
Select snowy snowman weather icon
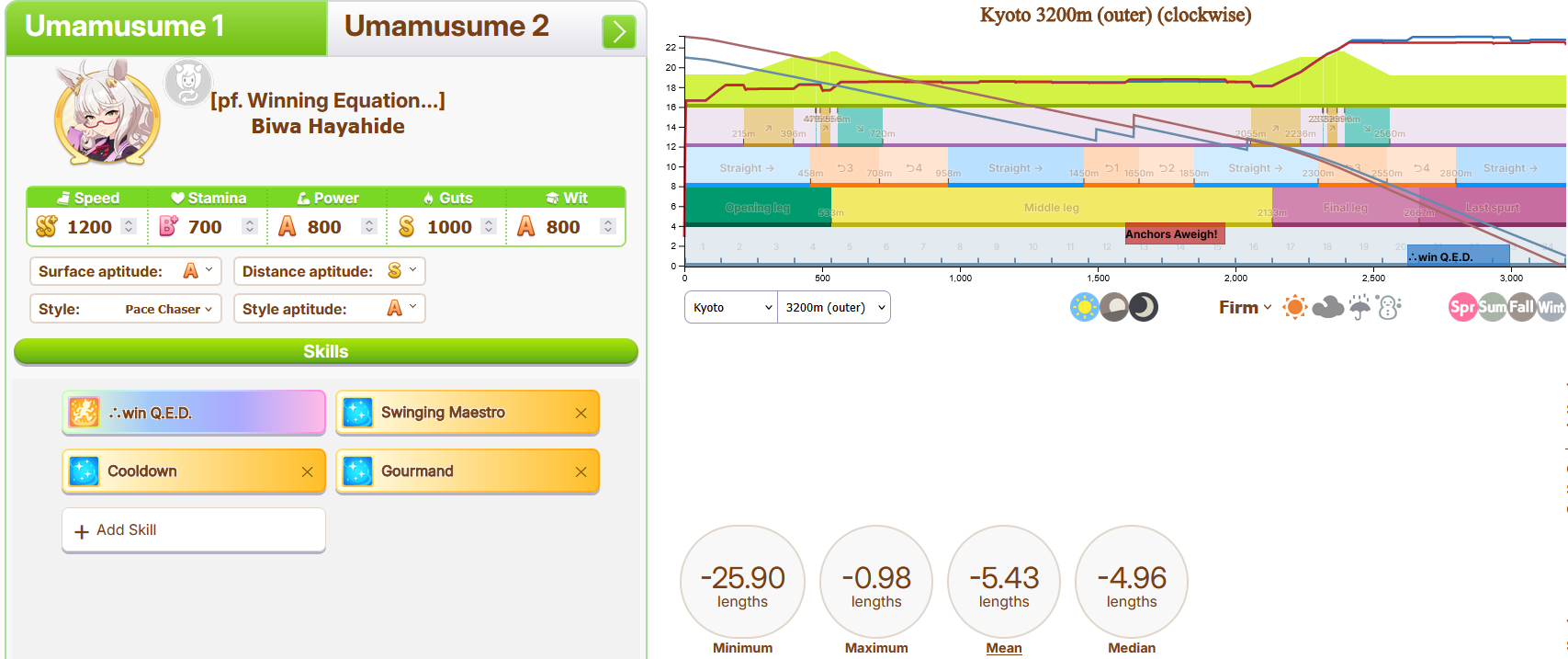(x=1390, y=307)
